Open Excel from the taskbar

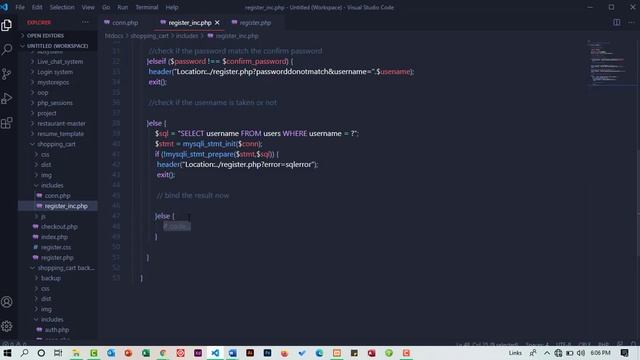[146, 353]
